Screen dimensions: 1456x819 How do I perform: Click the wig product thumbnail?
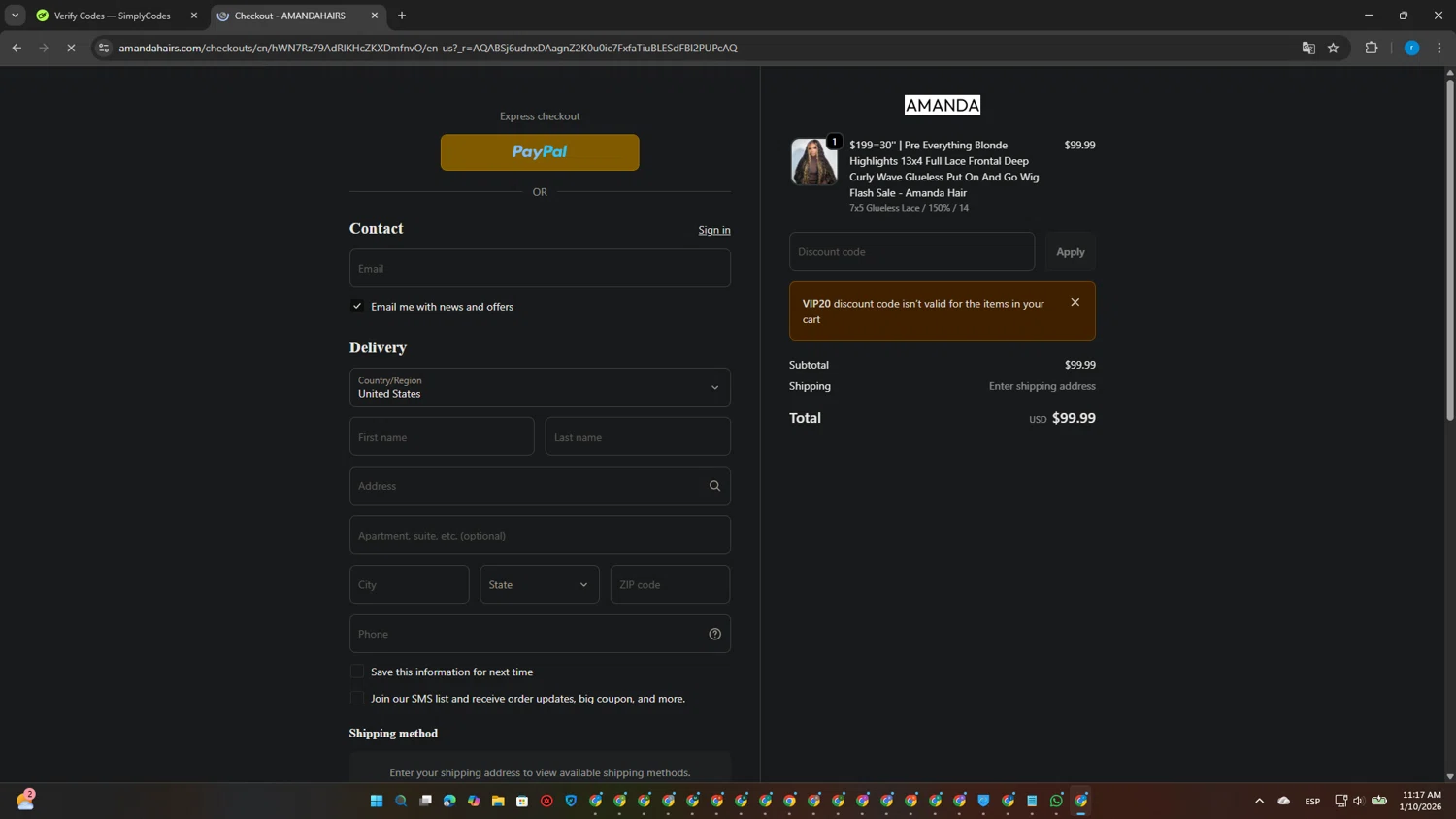tap(813, 161)
